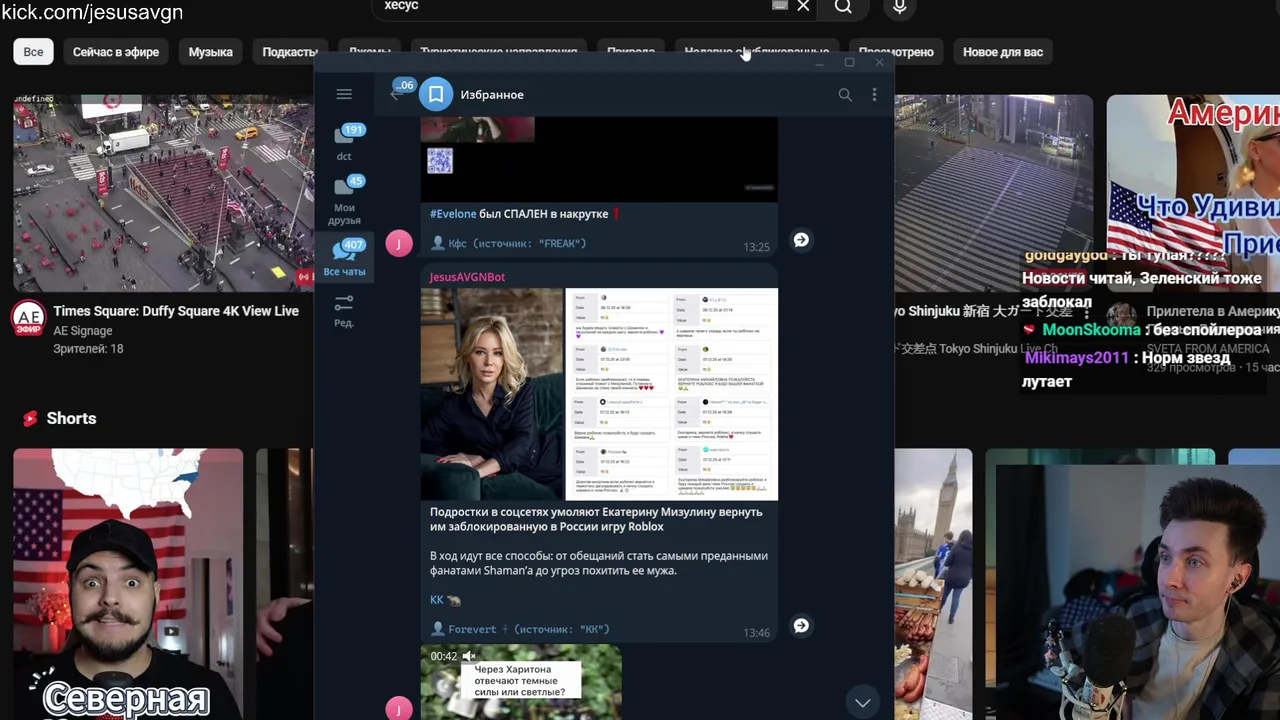
Task: Click the Избранное bookmark avatar
Action: point(436,94)
